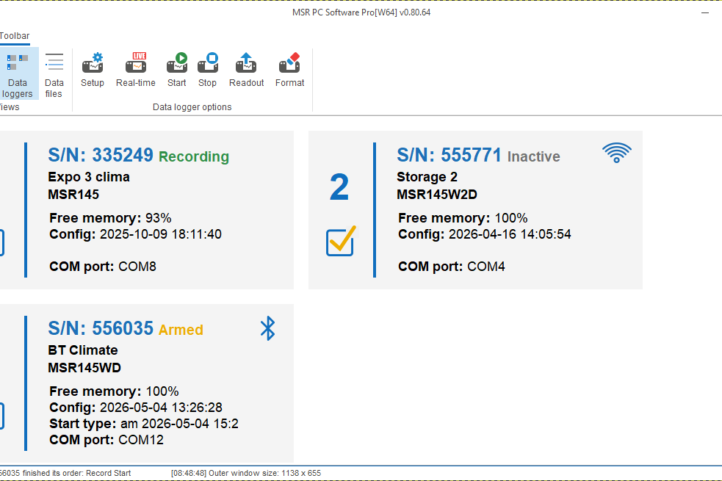Click the MSR145W2D model text
The width and height of the screenshot is (722, 481).
(x=437, y=195)
